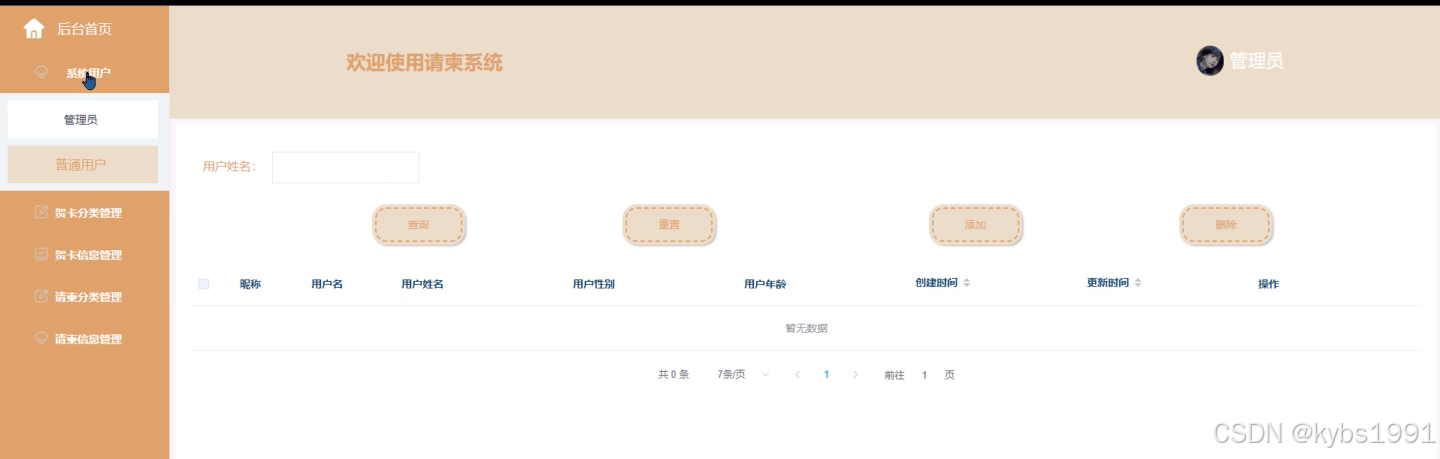
Task: Click the 管理员 name in the header
Action: (1256, 61)
